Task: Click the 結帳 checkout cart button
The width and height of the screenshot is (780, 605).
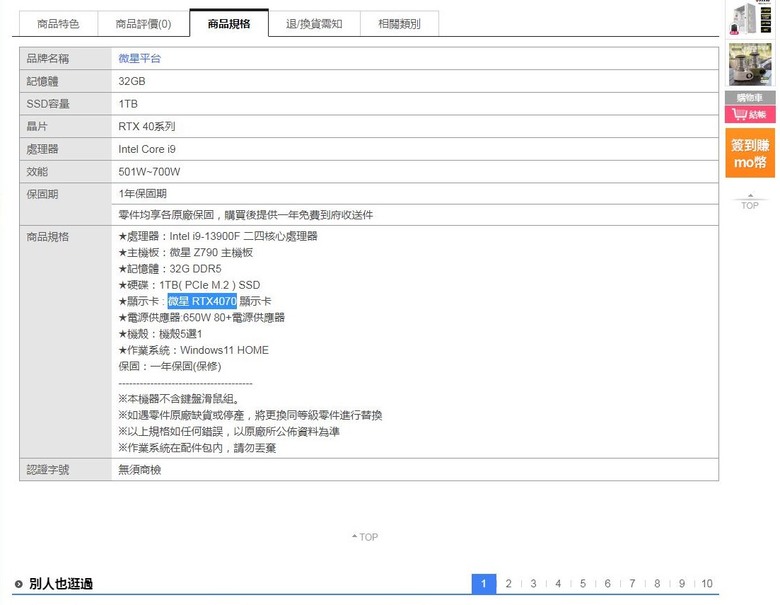Action: pyautogui.click(x=750, y=114)
